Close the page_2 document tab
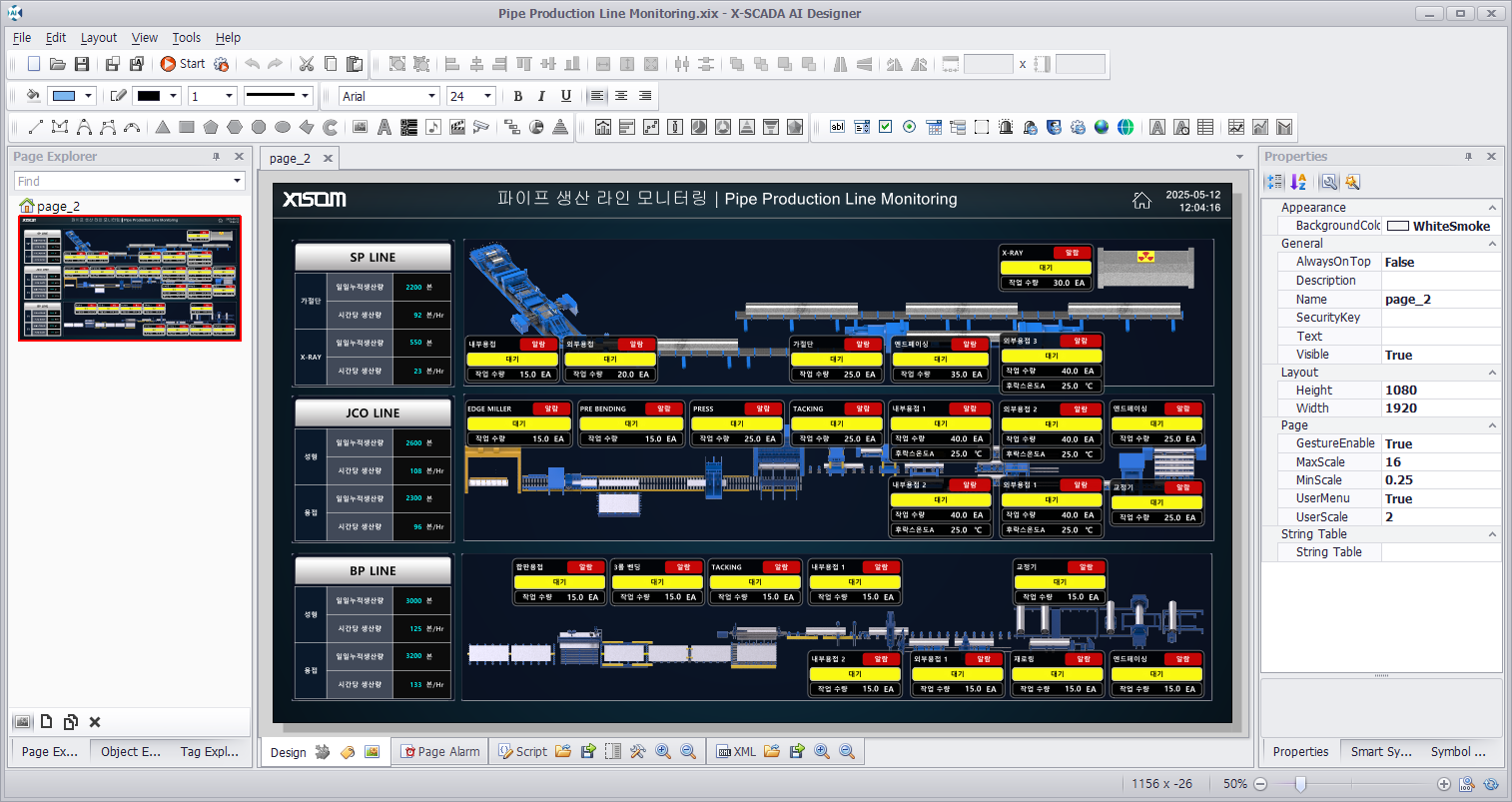 (x=327, y=158)
